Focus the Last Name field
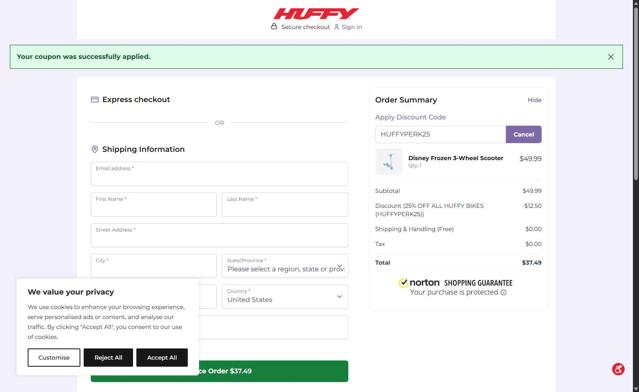The image size is (639, 392). tap(285, 205)
